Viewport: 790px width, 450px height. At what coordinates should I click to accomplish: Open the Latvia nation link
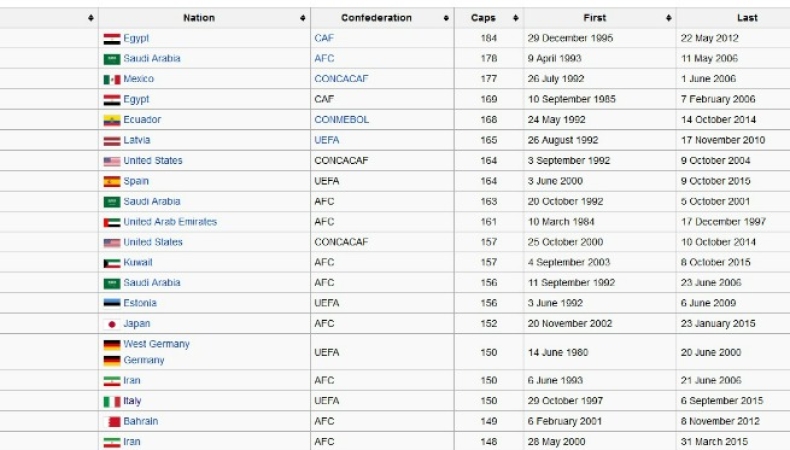137,140
